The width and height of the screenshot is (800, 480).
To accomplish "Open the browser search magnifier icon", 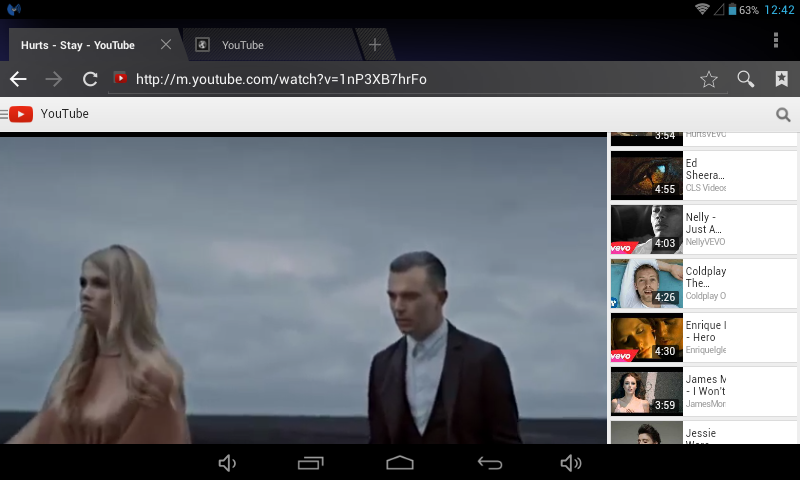I will coord(745,79).
